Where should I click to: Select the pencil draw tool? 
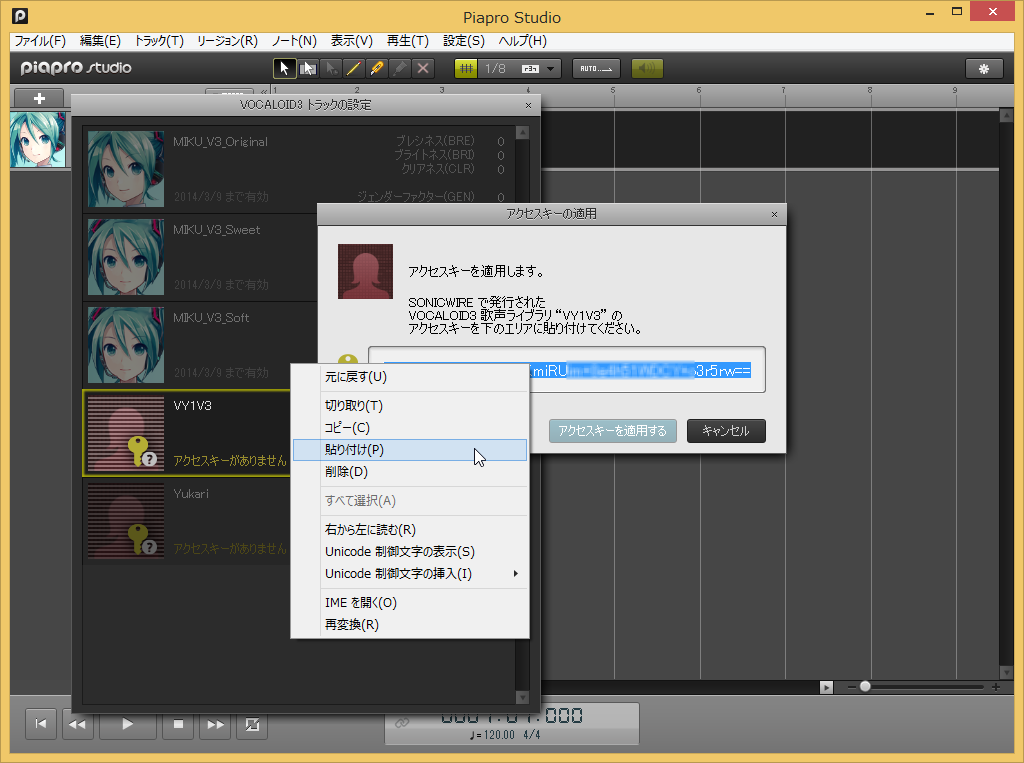point(353,68)
